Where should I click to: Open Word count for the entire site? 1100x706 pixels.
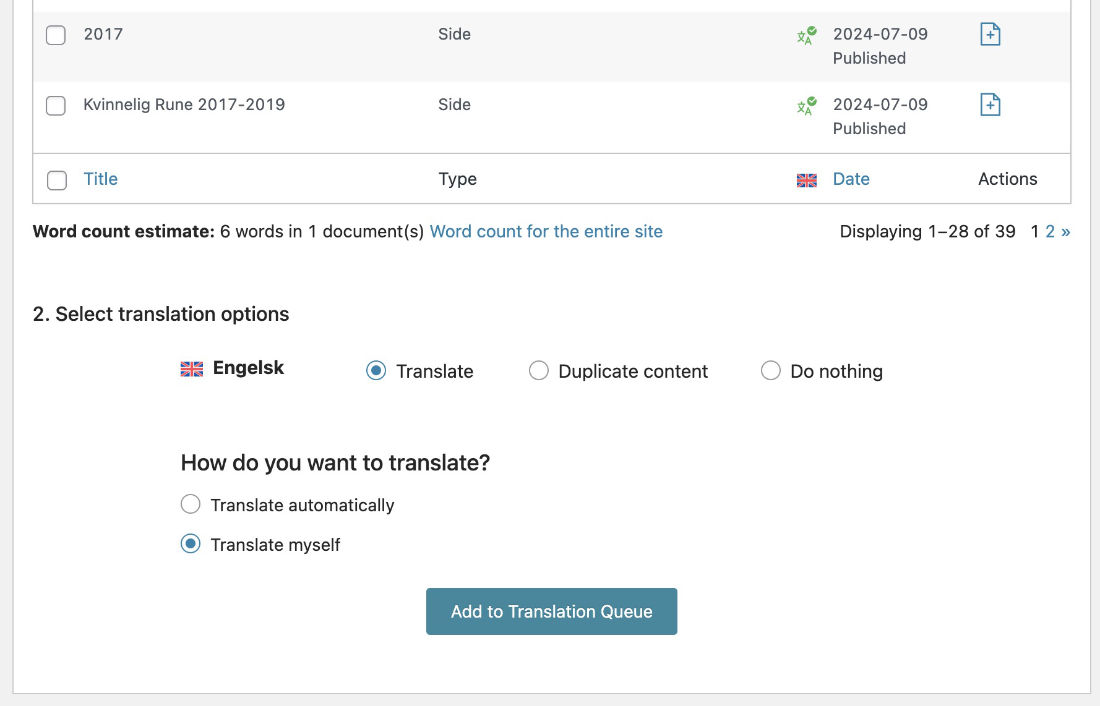(546, 231)
